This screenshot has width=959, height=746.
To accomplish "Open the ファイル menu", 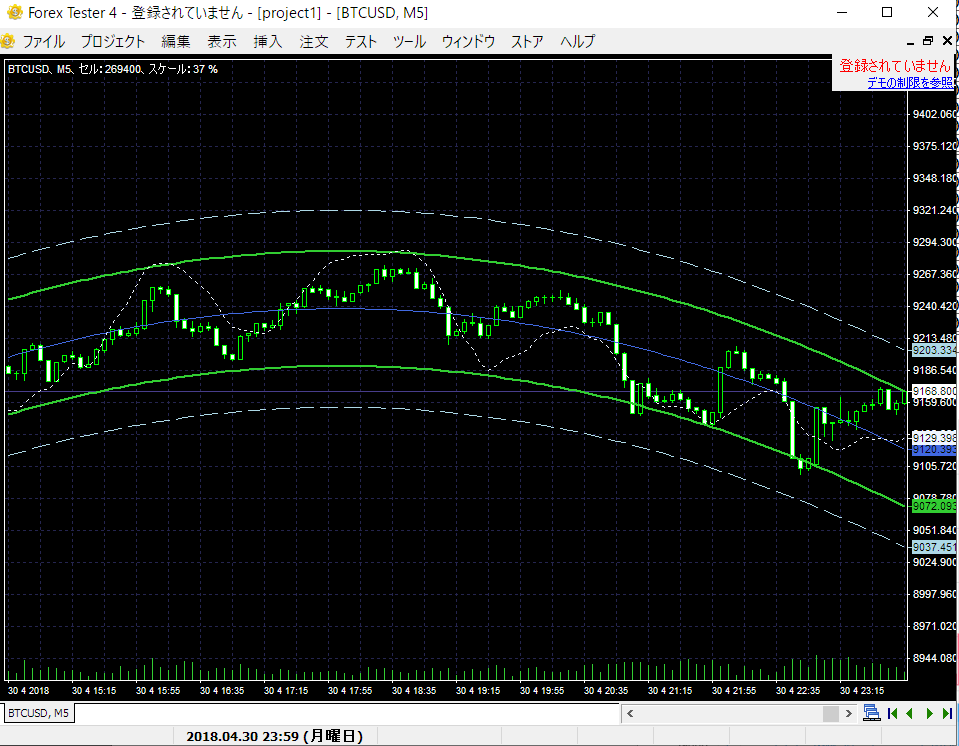I will 43,41.
